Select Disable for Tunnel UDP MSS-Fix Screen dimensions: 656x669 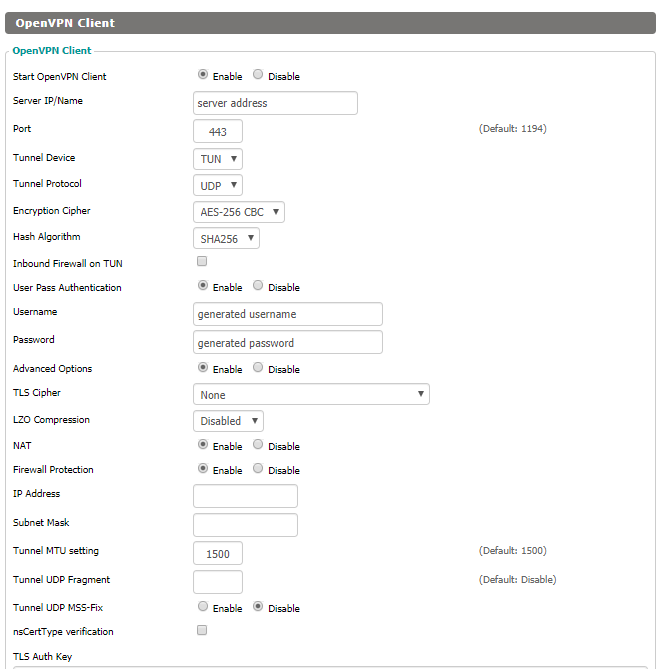click(258, 606)
